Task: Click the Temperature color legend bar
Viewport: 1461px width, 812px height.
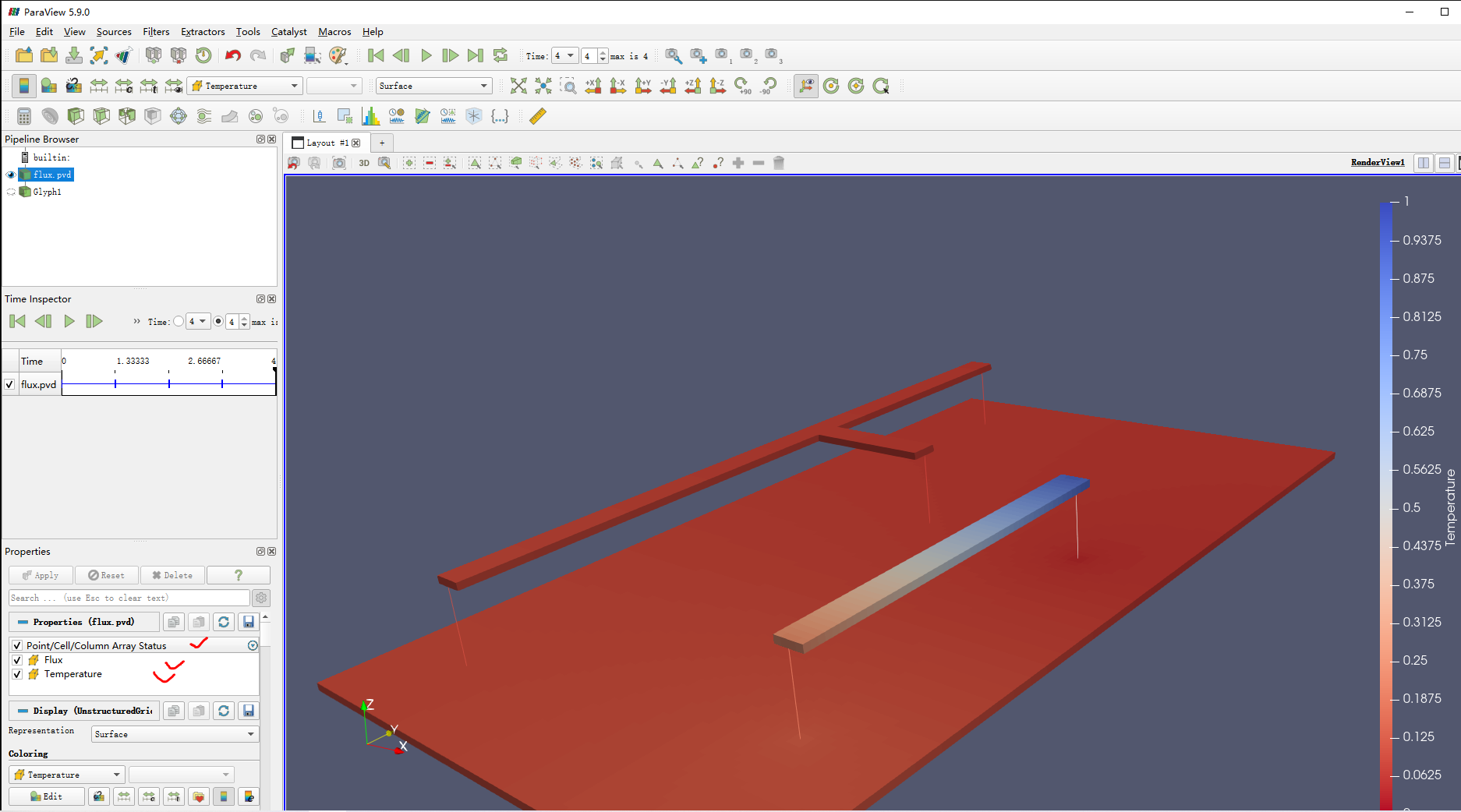Action: coord(1385,506)
